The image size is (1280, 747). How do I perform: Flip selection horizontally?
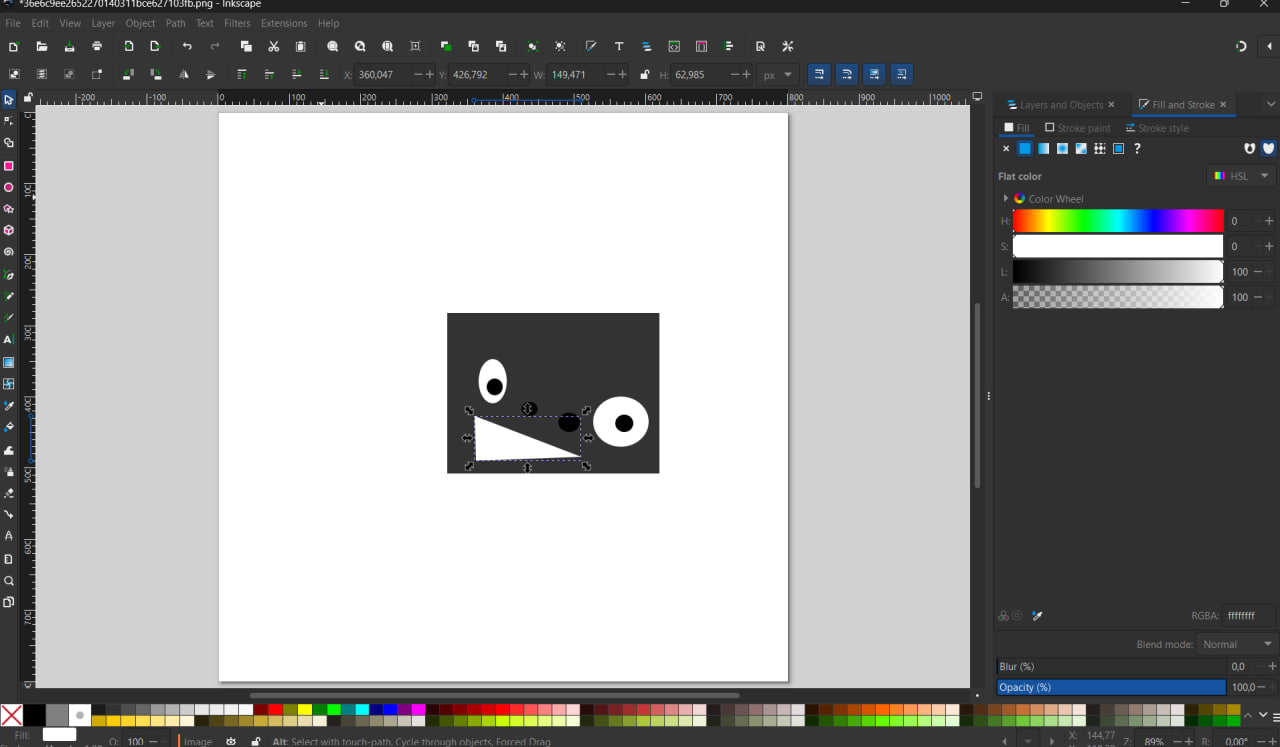[x=183, y=75]
